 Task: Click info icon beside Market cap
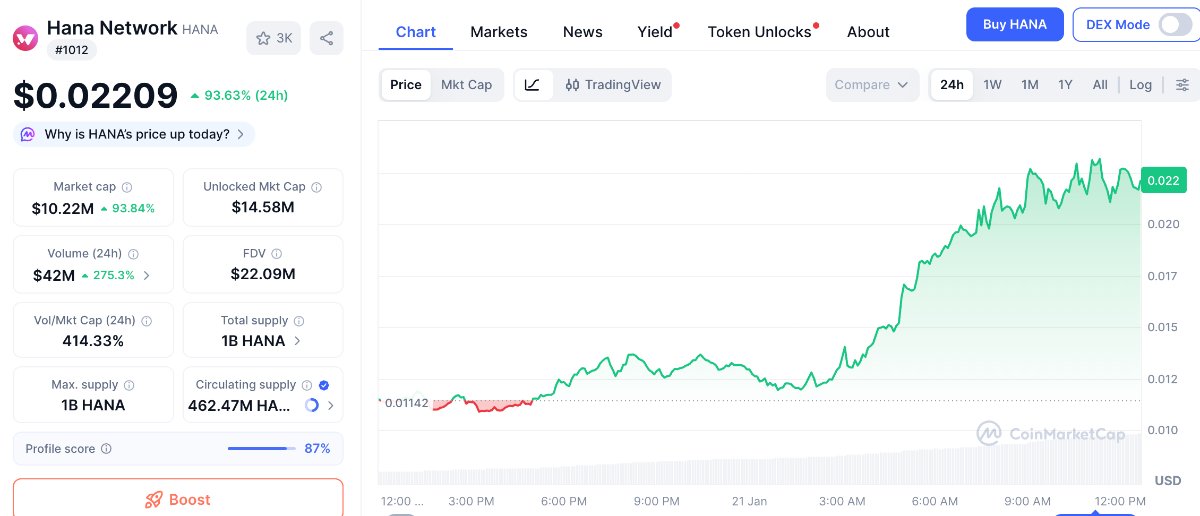coord(127,187)
